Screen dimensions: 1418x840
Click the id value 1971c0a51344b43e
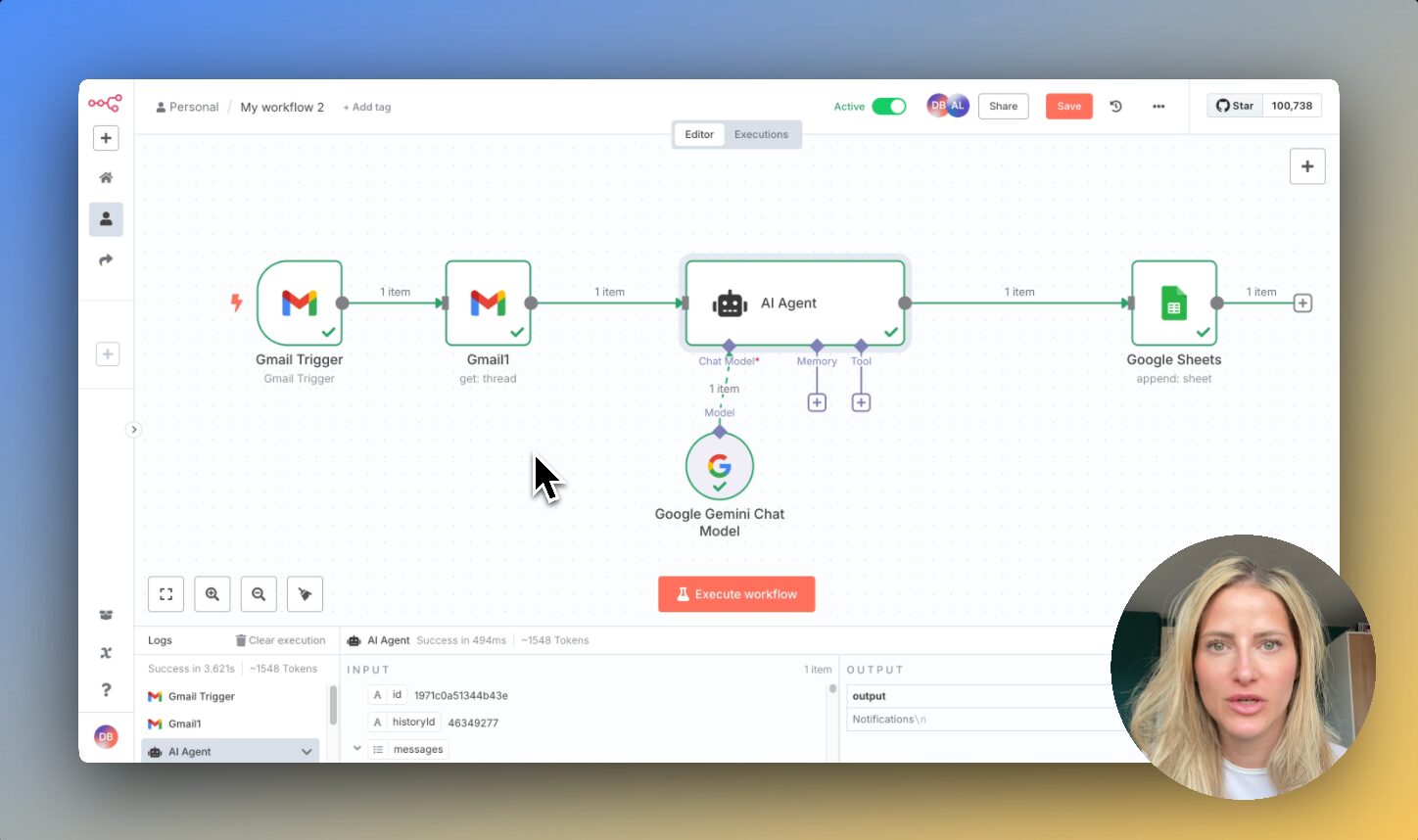coord(460,695)
